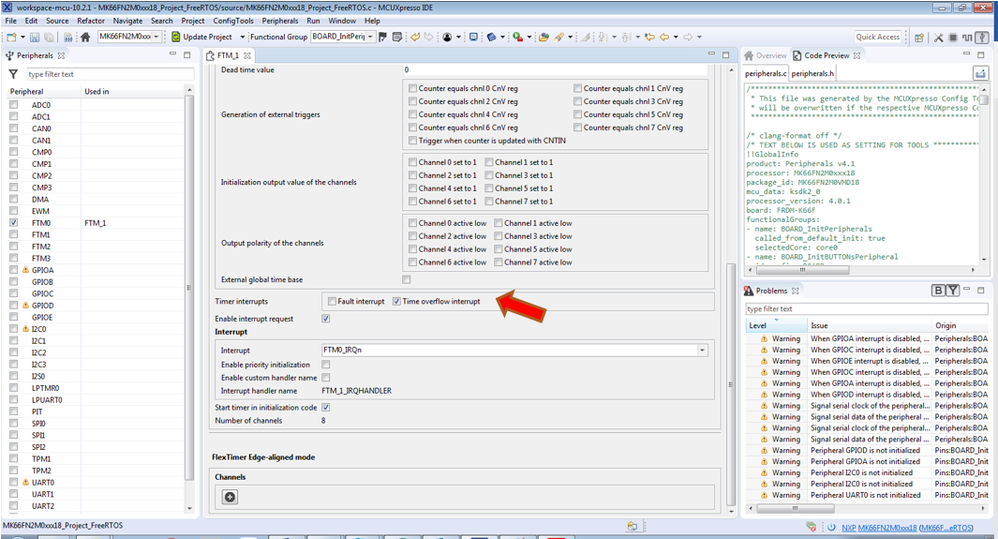Open the ConfigTools menu

[x=233, y=20]
